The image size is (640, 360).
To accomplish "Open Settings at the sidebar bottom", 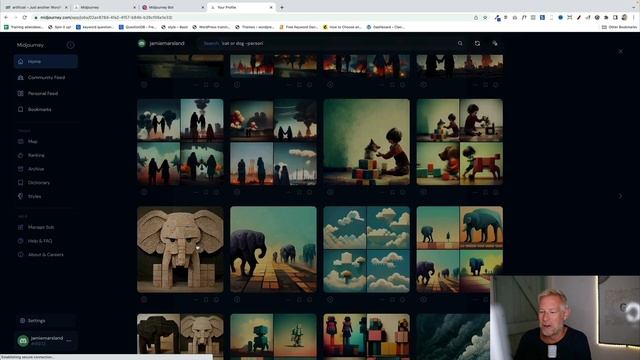I will pos(46,321).
